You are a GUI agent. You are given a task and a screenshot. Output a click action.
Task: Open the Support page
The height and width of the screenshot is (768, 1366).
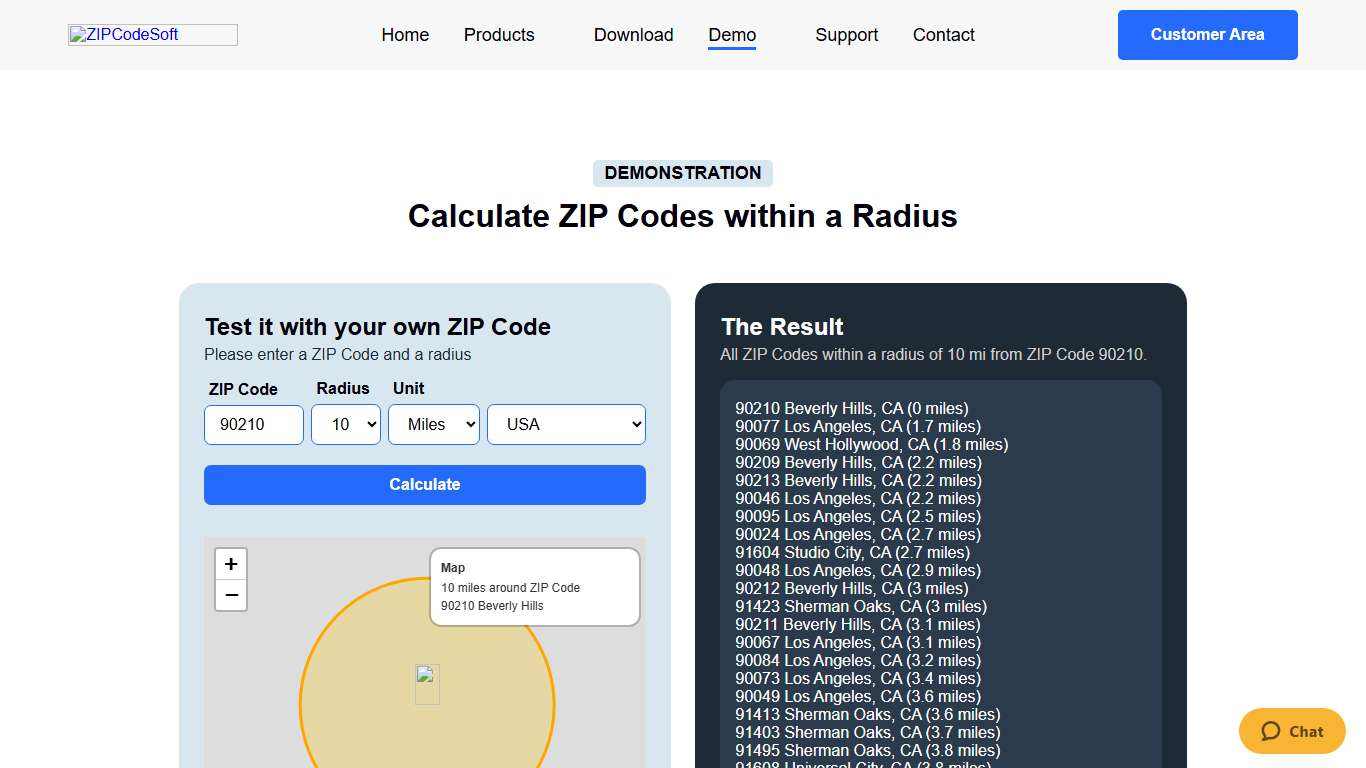click(846, 34)
